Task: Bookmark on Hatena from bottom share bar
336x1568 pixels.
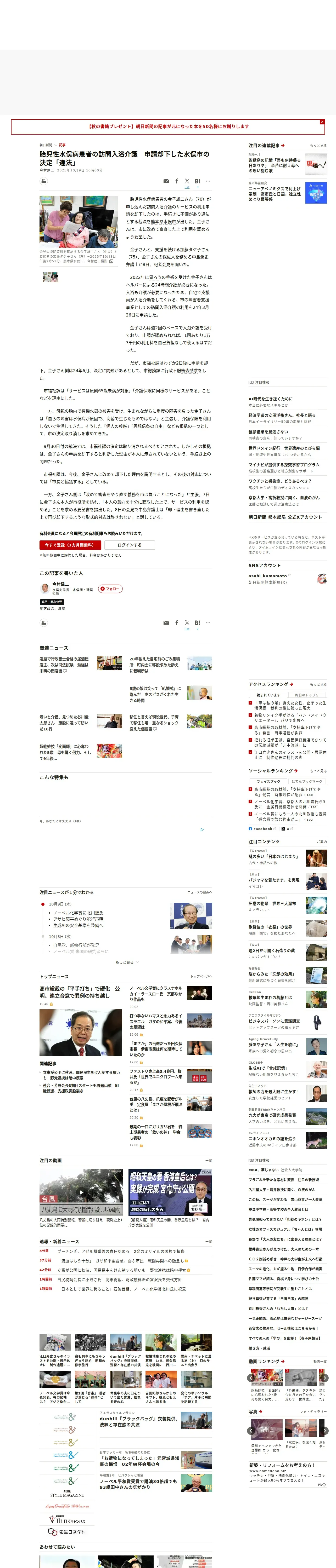Action: [x=198, y=623]
